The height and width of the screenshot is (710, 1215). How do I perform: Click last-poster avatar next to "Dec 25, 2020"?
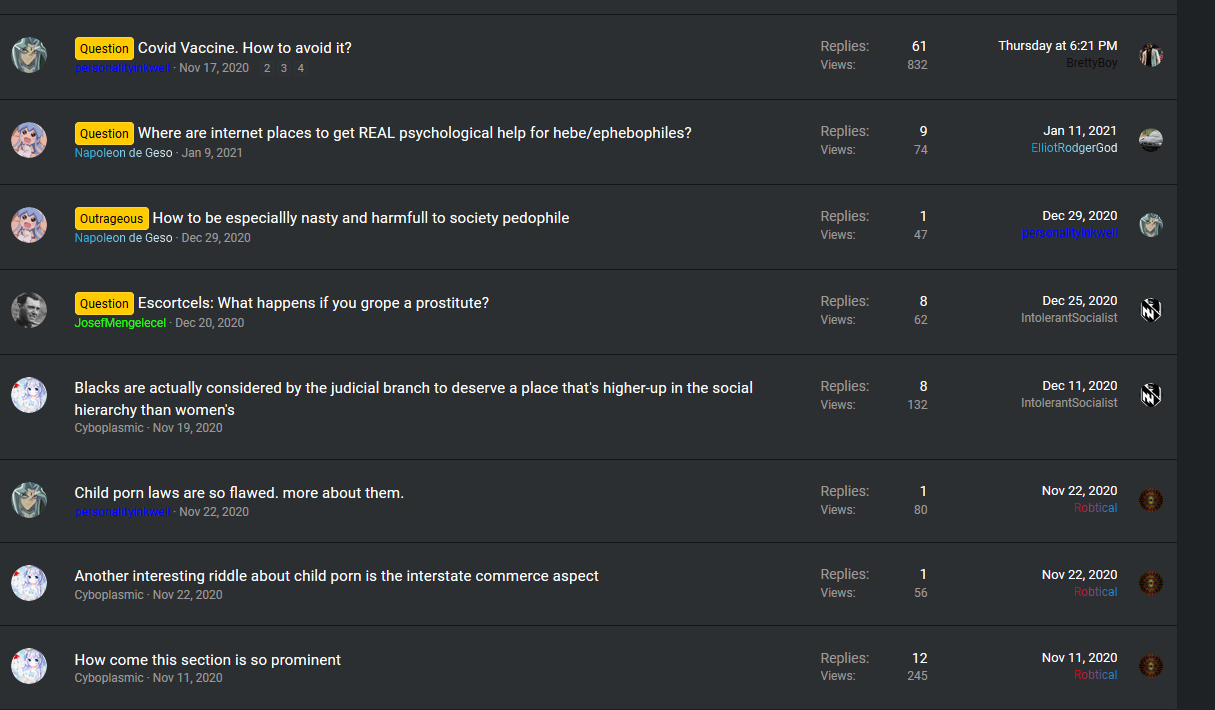(x=1151, y=310)
